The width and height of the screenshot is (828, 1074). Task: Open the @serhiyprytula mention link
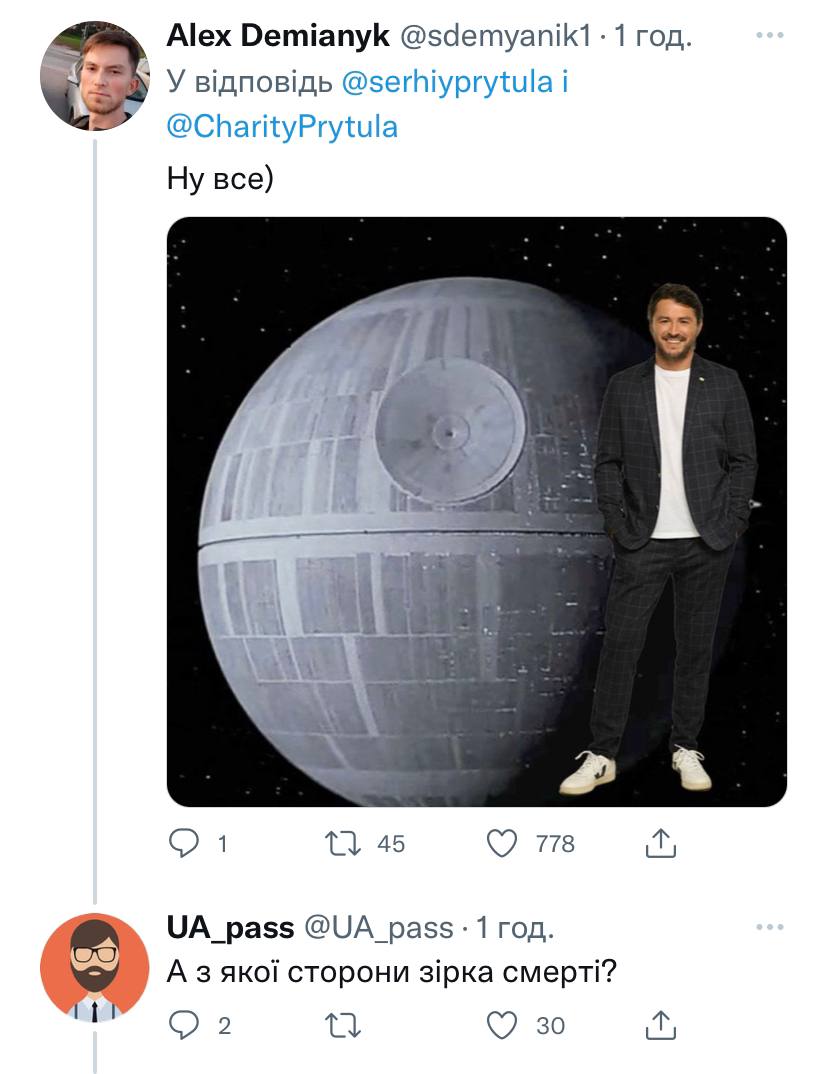click(x=446, y=82)
